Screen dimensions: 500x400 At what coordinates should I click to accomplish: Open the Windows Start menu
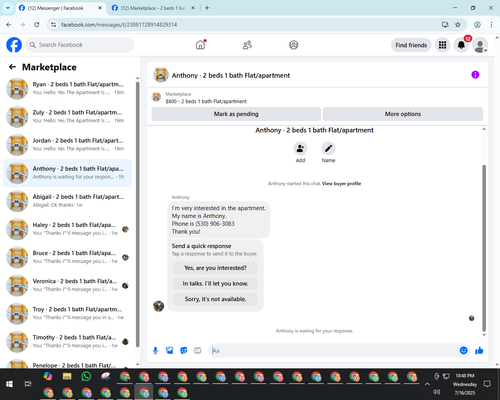coord(9,384)
